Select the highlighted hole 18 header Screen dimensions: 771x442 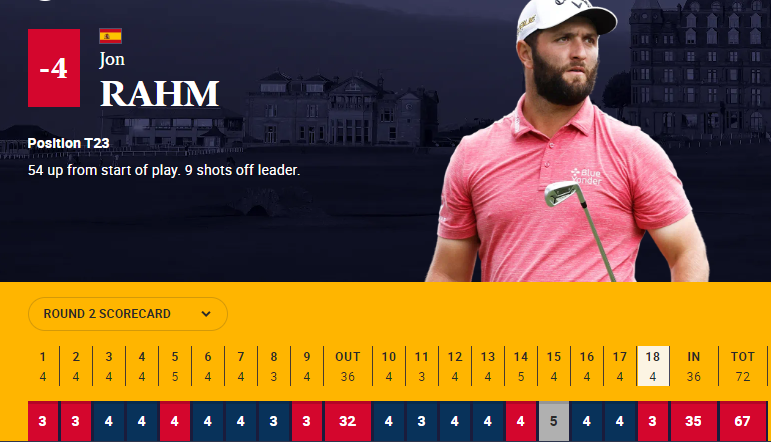(x=652, y=365)
